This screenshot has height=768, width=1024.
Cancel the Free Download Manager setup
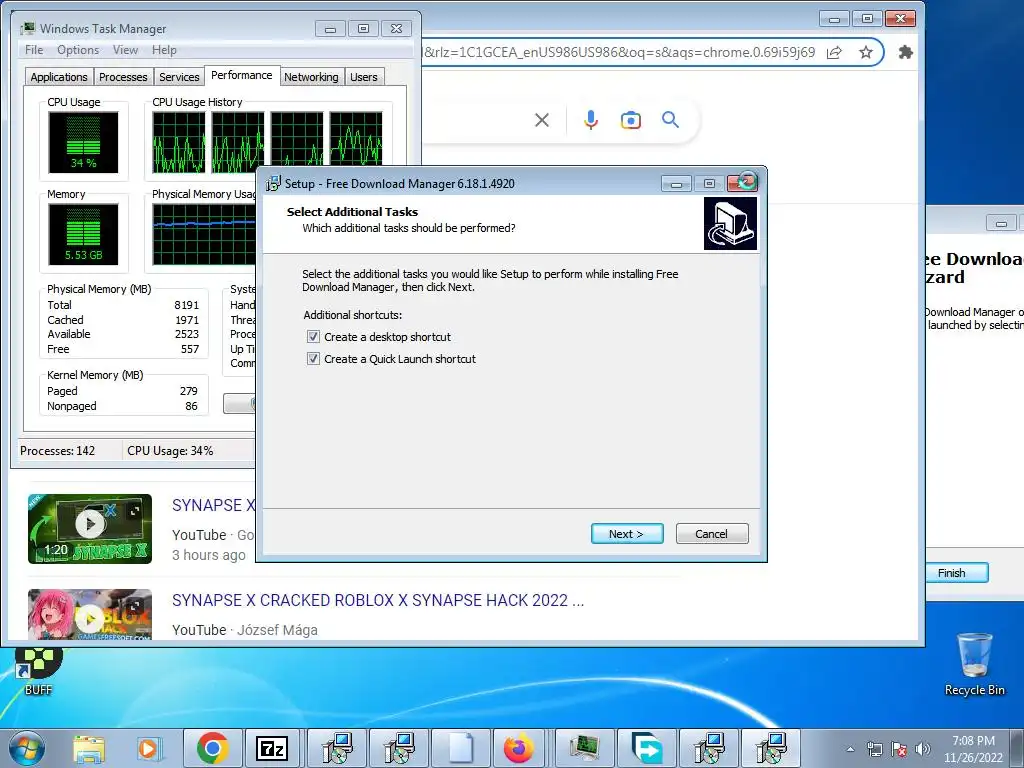pos(712,534)
